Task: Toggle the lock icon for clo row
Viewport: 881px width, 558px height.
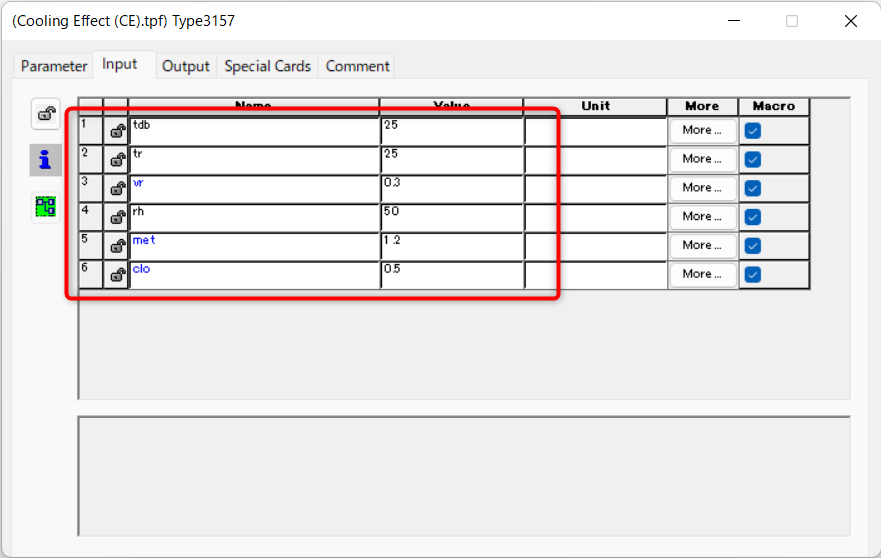Action: (117, 275)
